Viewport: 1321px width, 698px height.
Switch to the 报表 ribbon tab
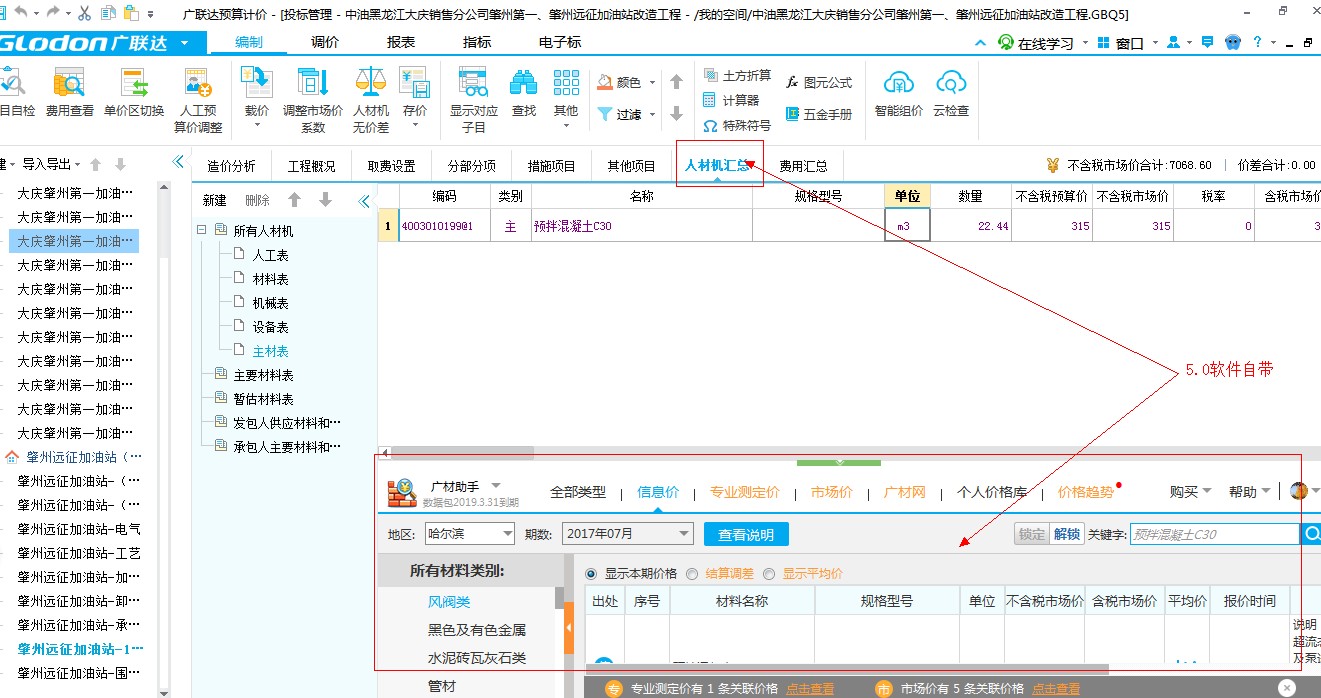click(401, 42)
